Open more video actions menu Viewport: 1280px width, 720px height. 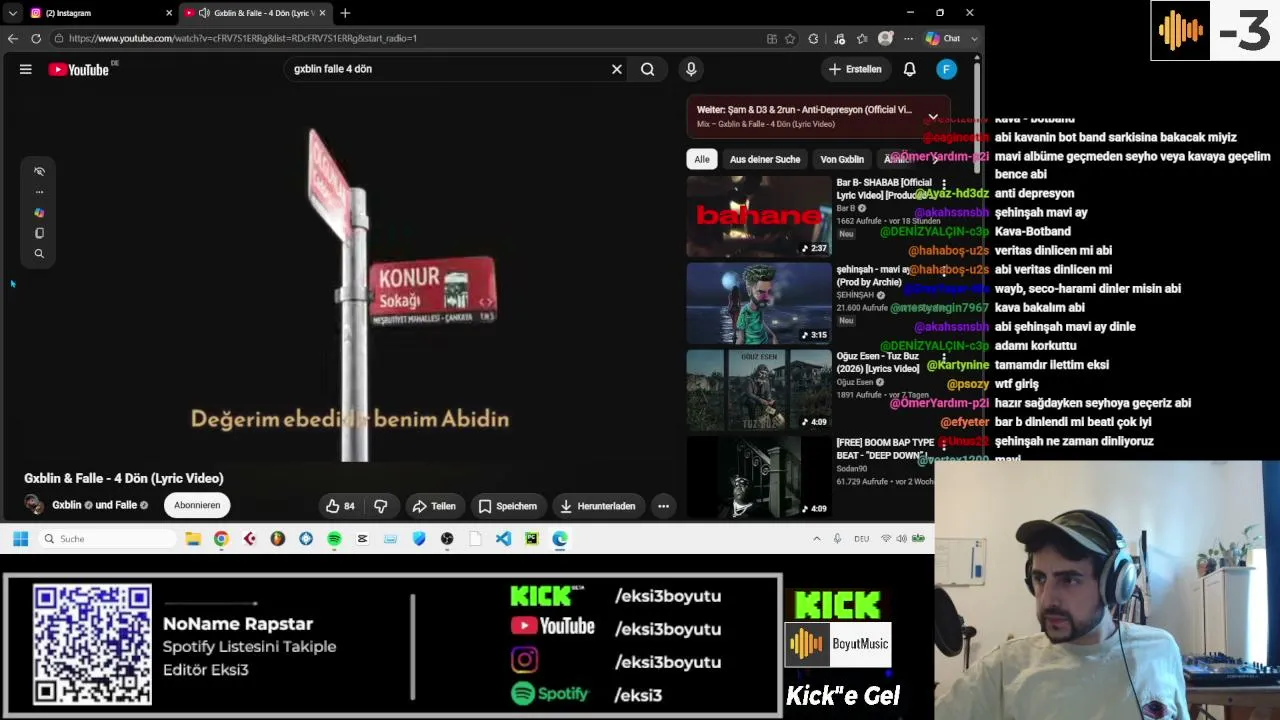663,506
